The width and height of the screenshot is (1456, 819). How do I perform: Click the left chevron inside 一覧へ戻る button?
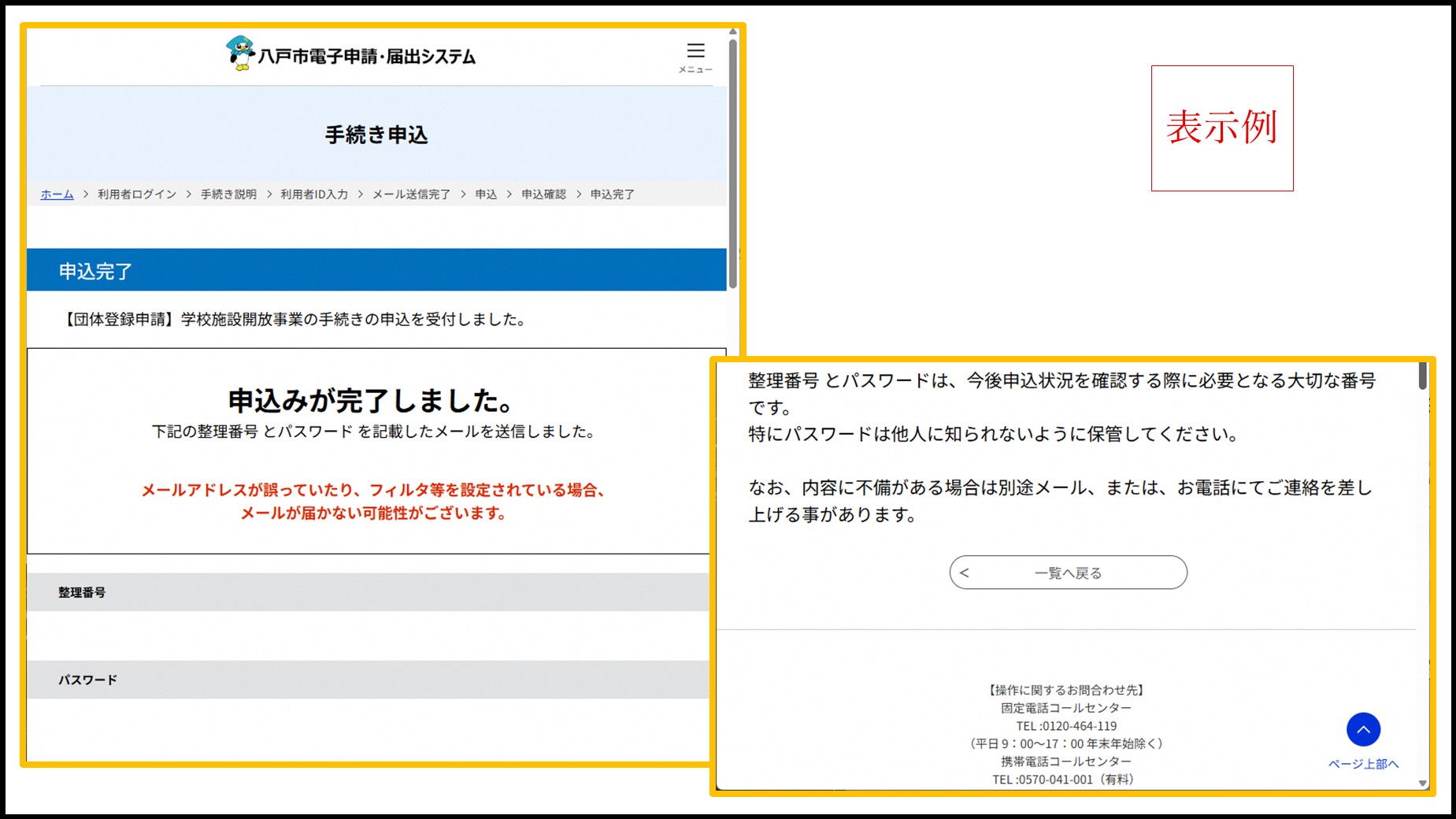(x=964, y=573)
